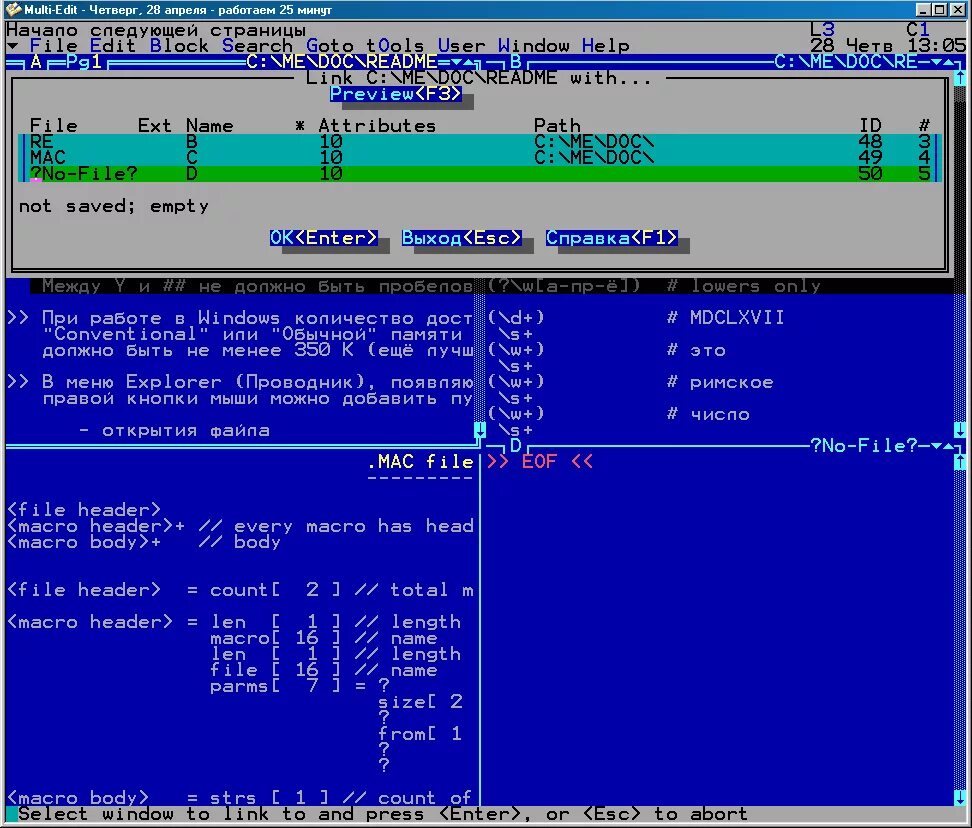
Task: Click window letter A in title border
Action: 36,62
